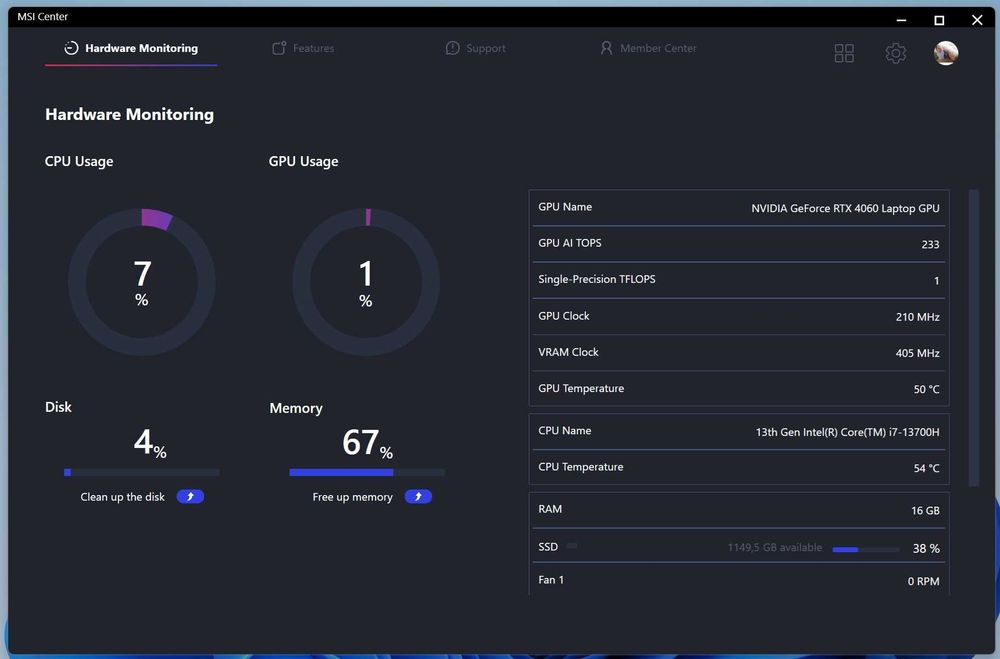The width and height of the screenshot is (1000, 659).
Task: Minimize the MSI Center window
Action: coord(901,20)
